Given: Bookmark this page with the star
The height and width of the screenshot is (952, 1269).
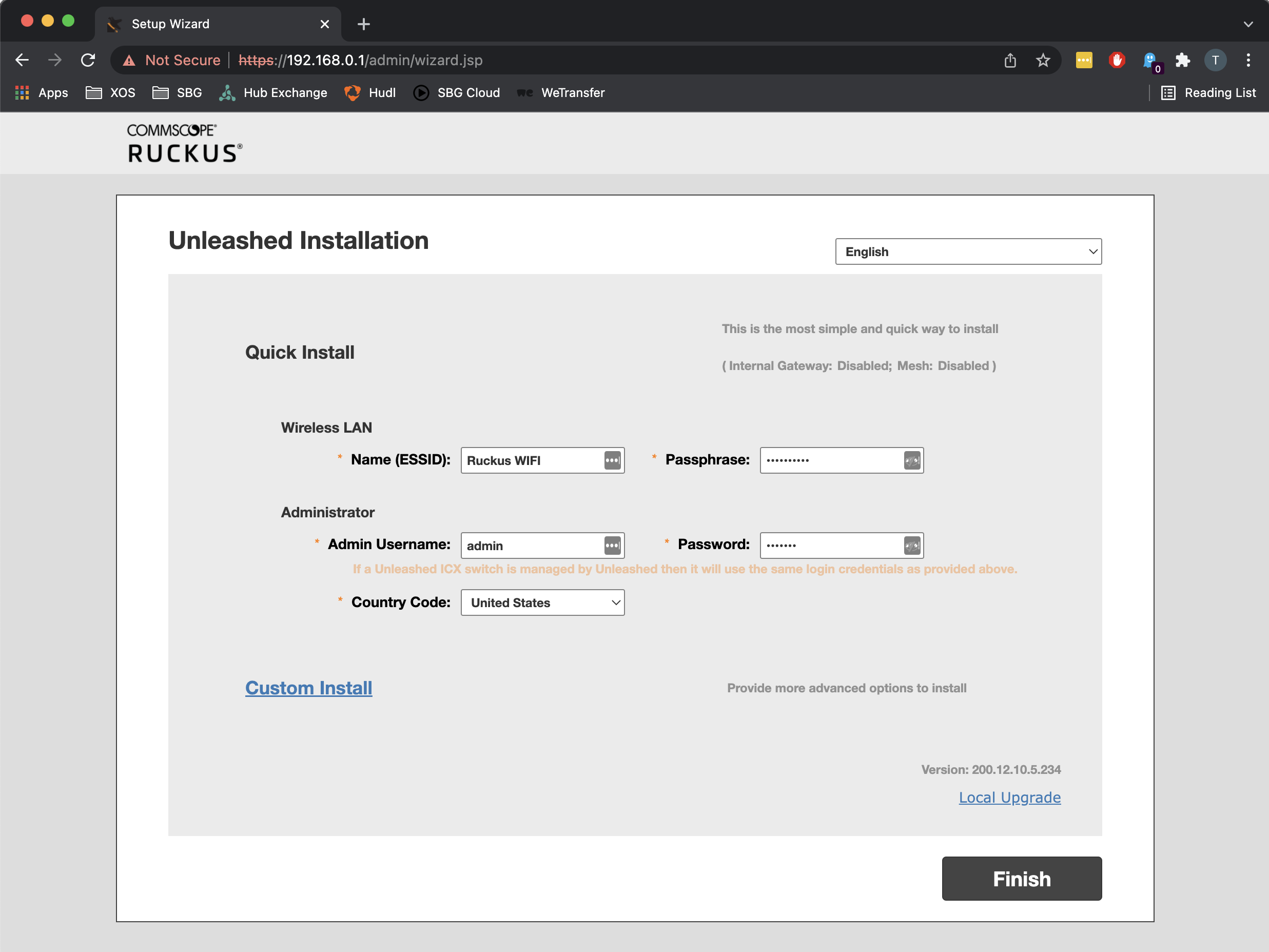Looking at the screenshot, I should (x=1042, y=60).
